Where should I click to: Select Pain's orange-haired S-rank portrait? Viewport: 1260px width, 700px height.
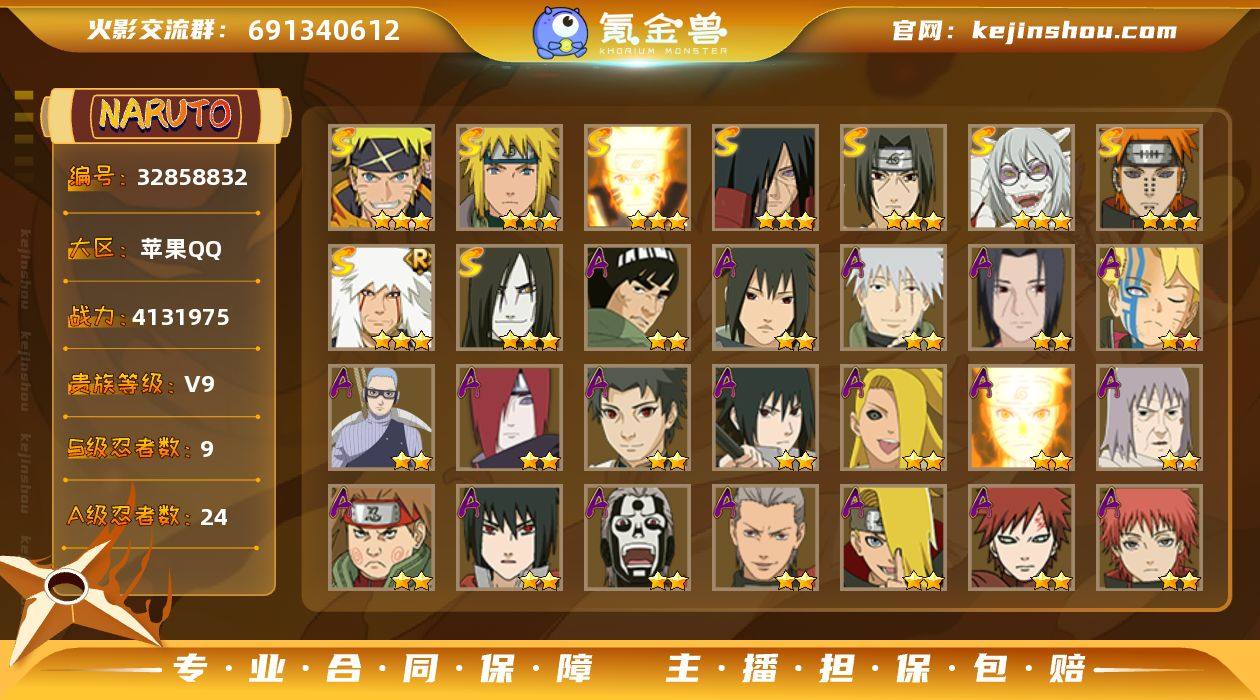pyautogui.click(x=1150, y=178)
